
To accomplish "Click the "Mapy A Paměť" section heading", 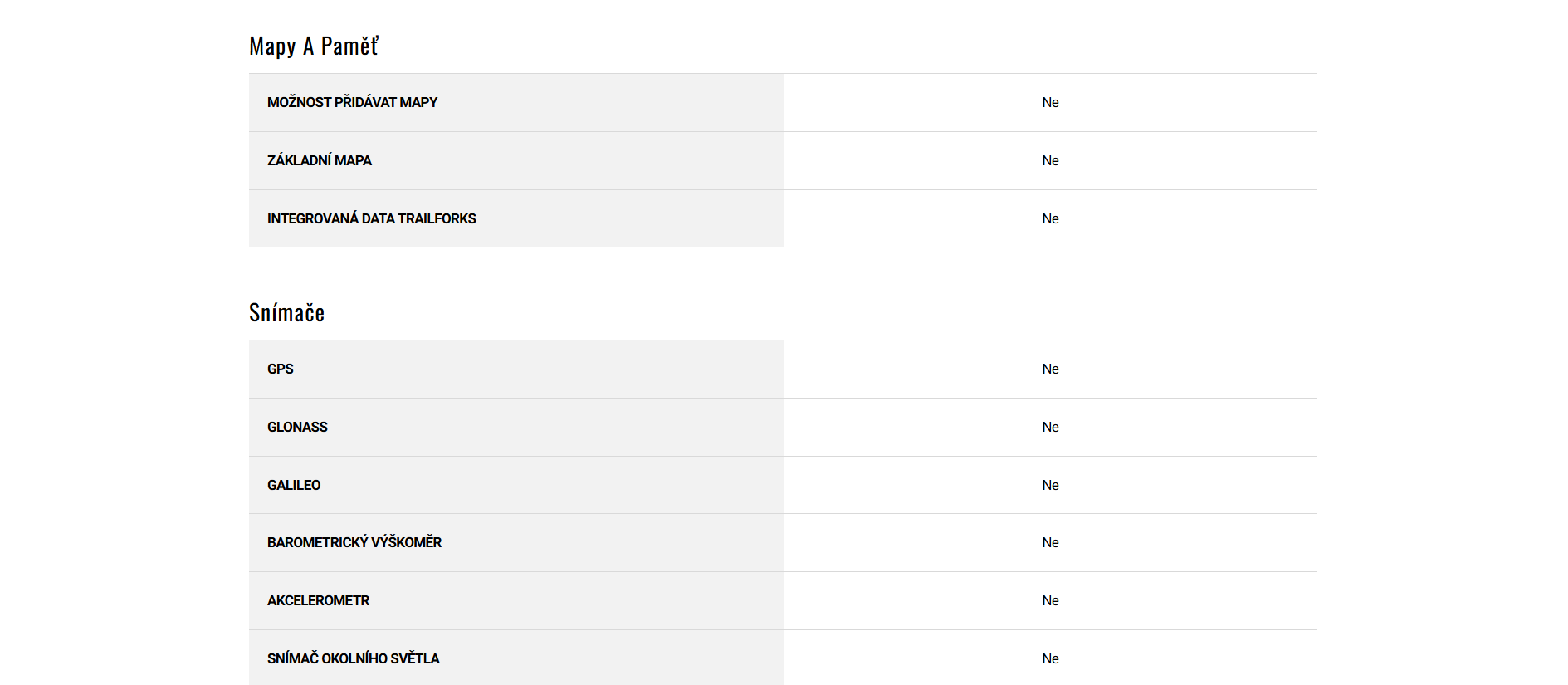I will coord(314,46).
